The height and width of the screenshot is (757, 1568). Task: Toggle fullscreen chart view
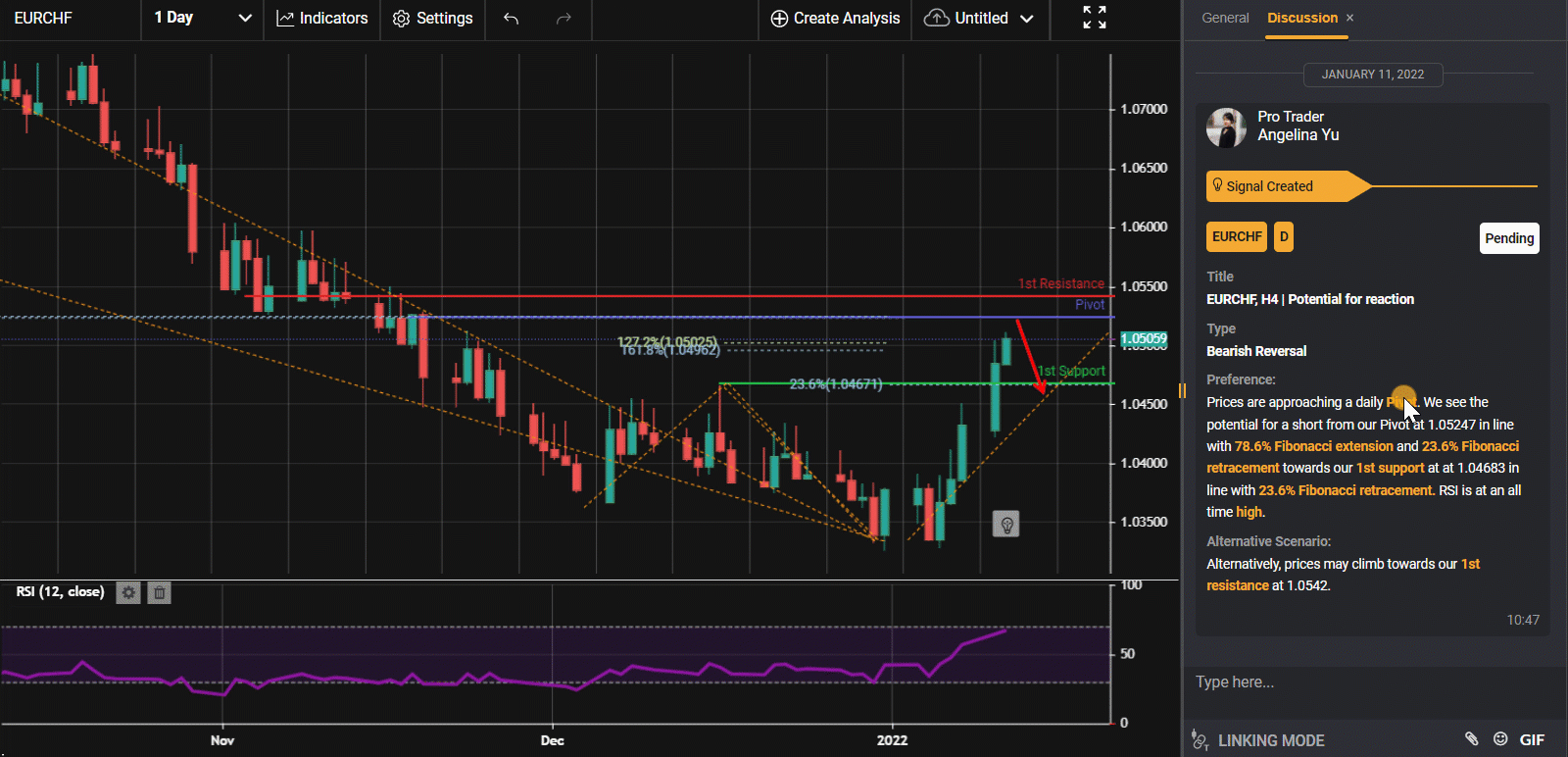[x=1095, y=18]
